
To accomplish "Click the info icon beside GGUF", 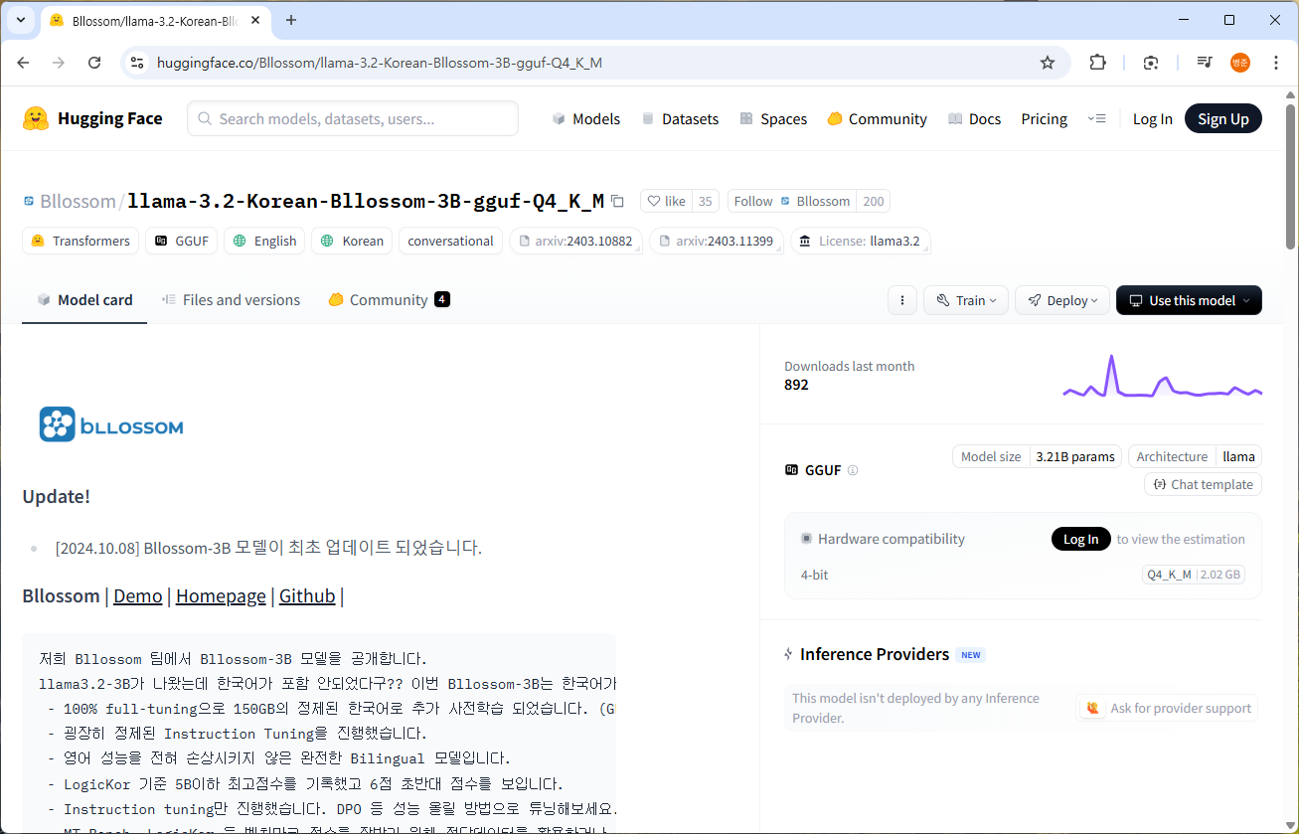I will click(x=853, y=470).
